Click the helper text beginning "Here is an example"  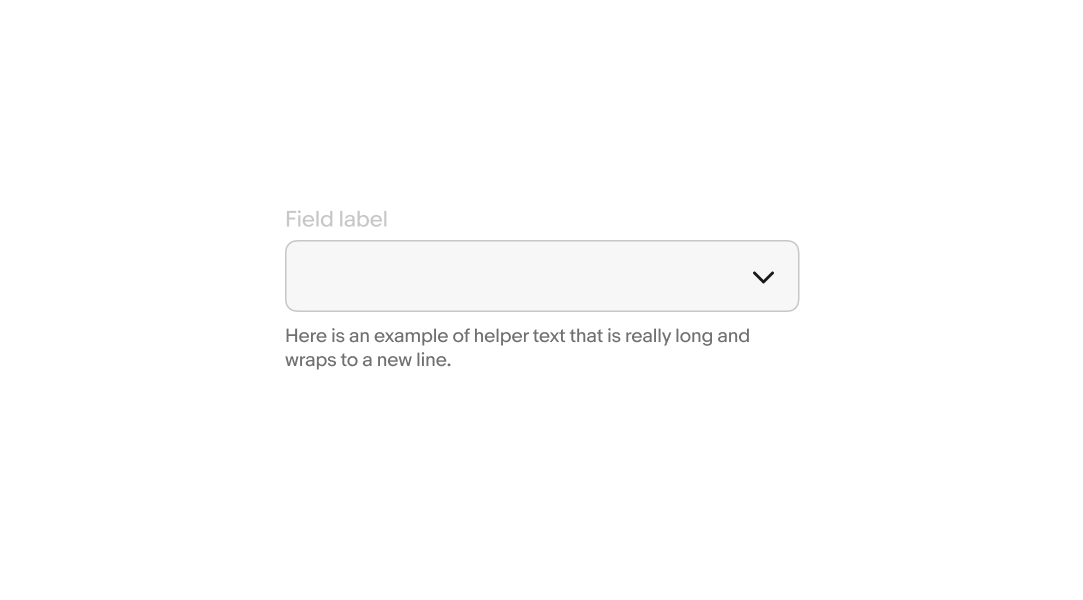[x=517, y=347]
